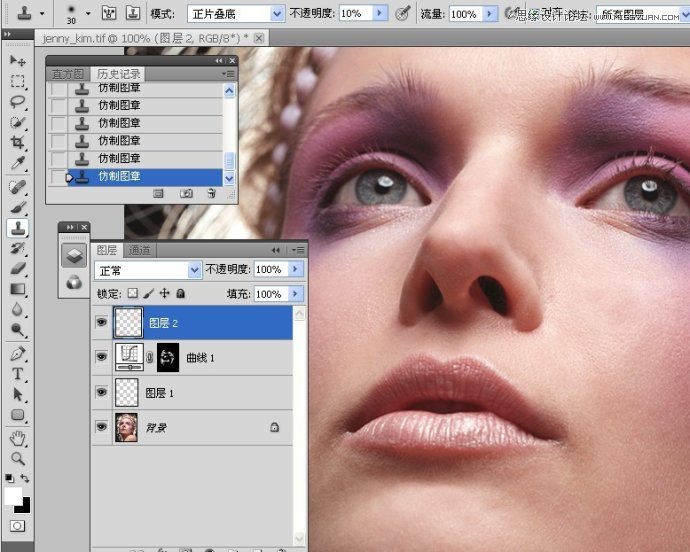Expand the layer 填充 fill slider arrow
Screen dimensions: 690x552
tap(295, 295)
